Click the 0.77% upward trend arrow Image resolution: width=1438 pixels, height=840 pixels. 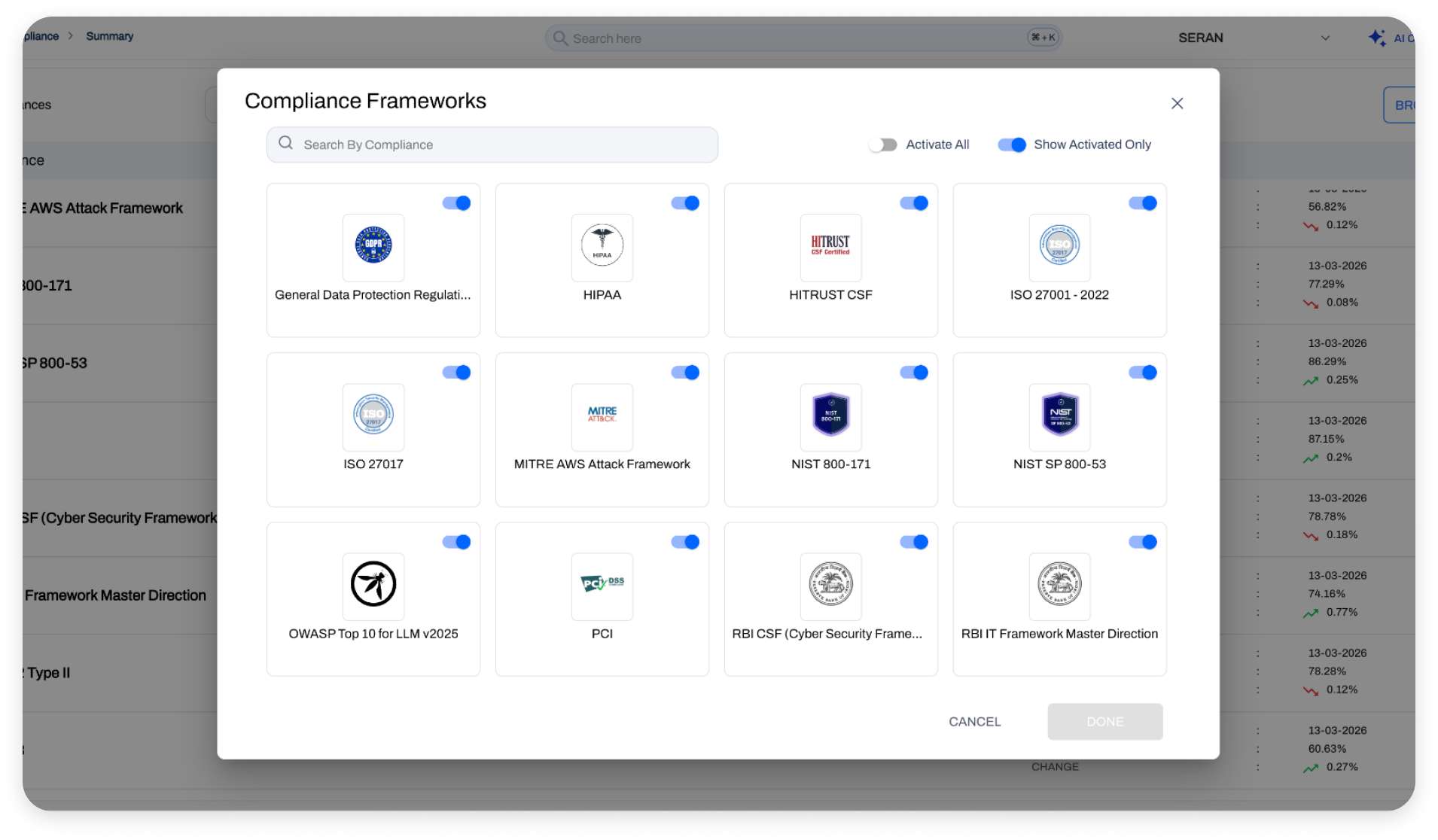click(1311, 613)
